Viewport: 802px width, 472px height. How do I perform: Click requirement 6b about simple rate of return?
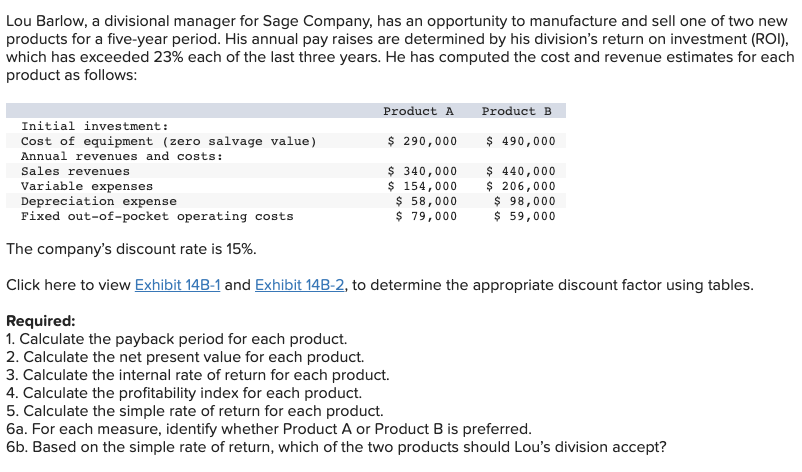(337, 447)
